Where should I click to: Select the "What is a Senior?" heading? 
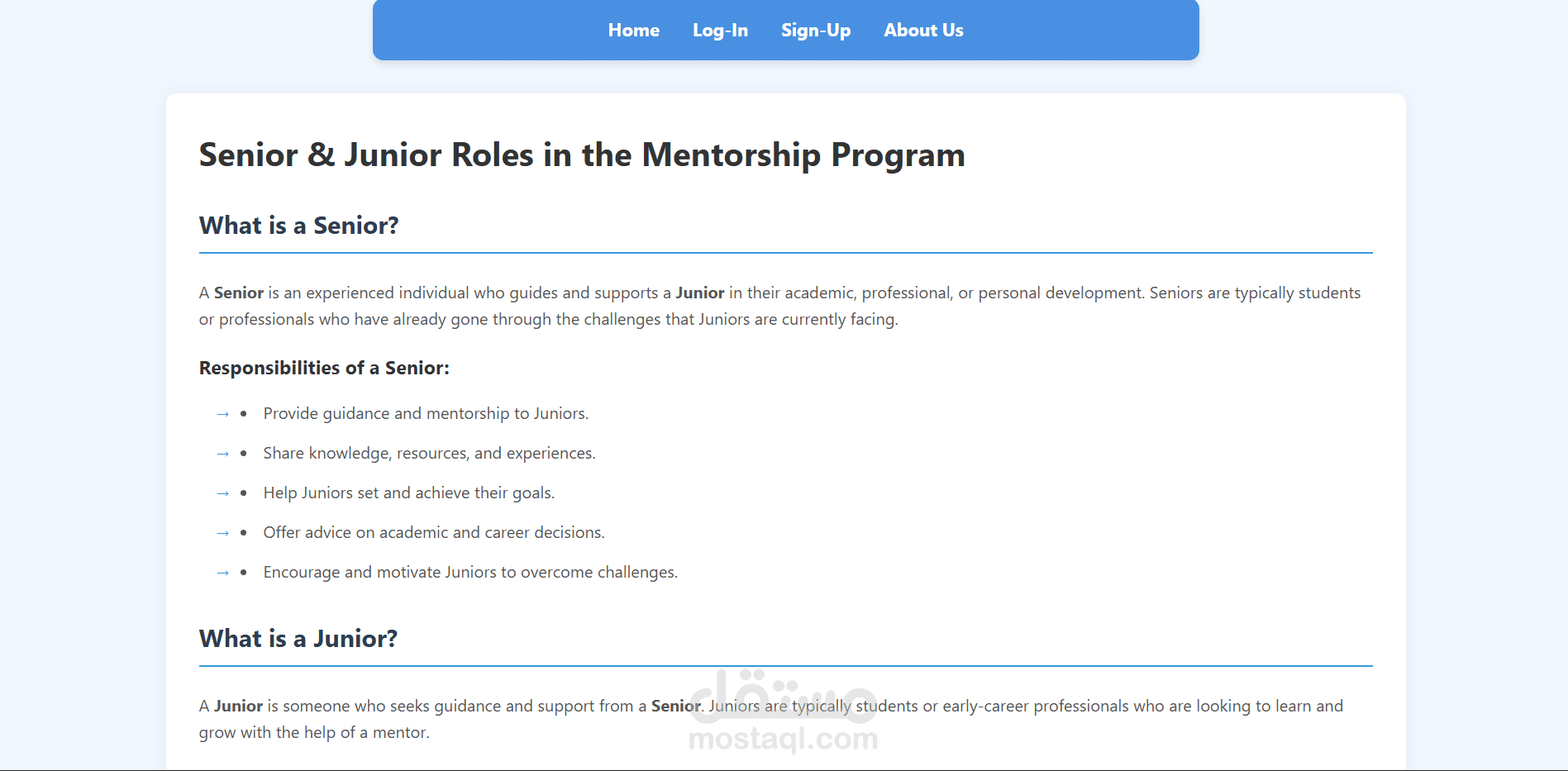click(x=298, y=226)
